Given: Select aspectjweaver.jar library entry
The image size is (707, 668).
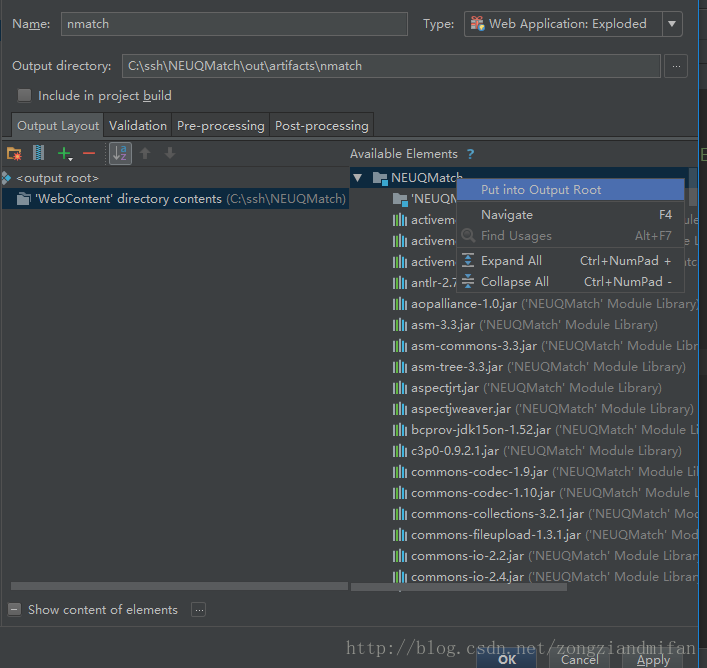Looking at the screenshot, I should pos(545,409).
